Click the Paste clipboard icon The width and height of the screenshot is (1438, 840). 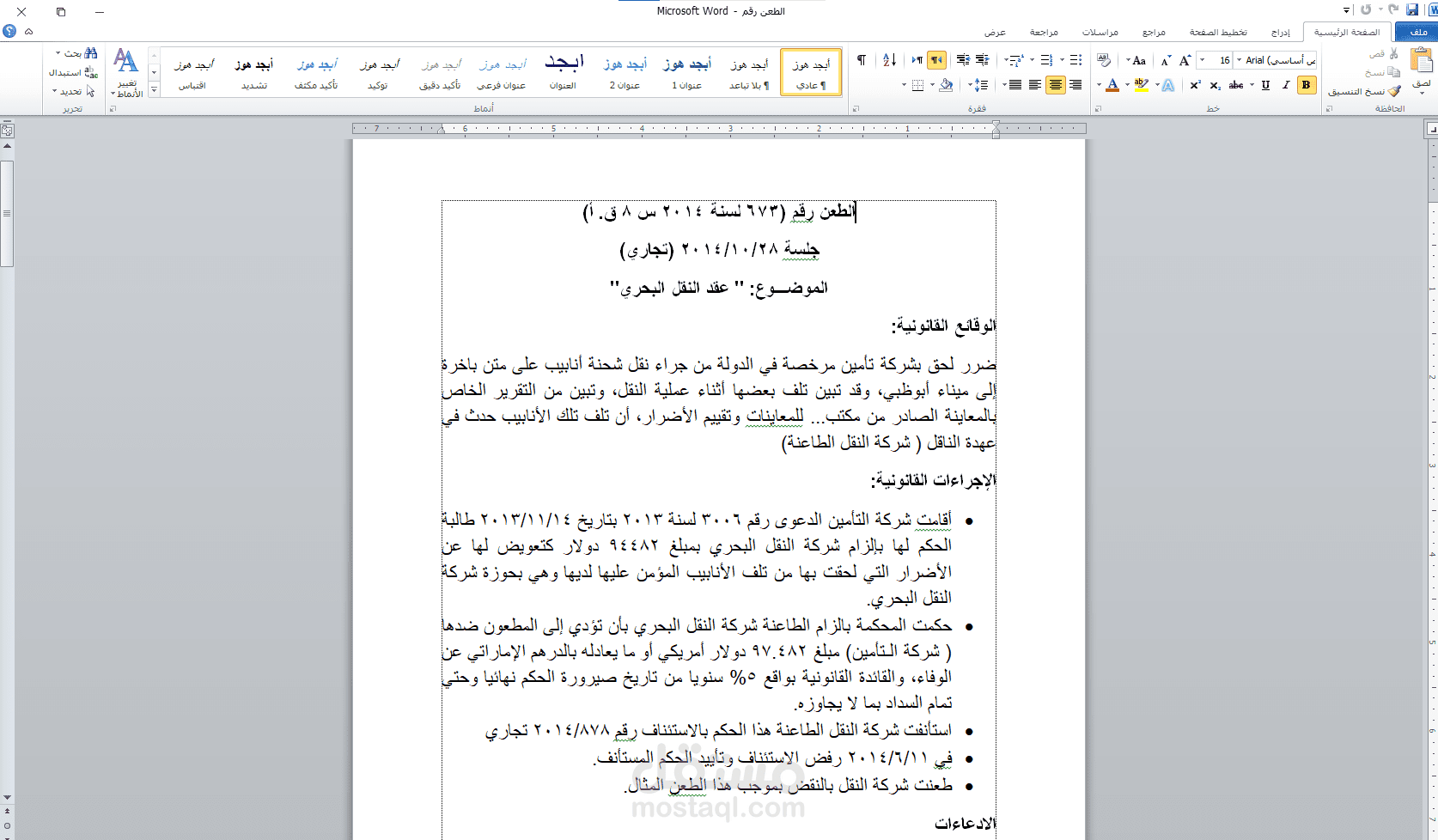tap(1422, 58)
